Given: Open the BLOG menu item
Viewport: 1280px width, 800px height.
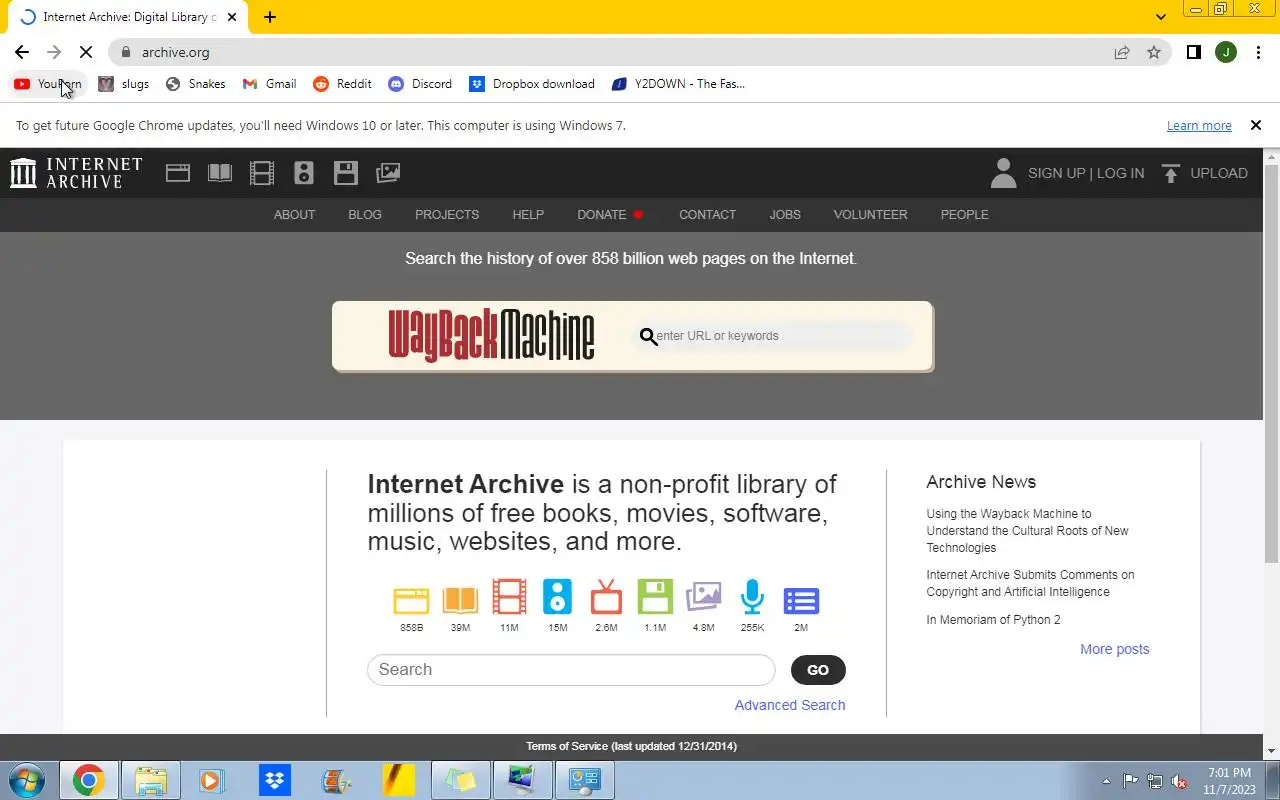Looking at the screenshot, I should point(365,215).
